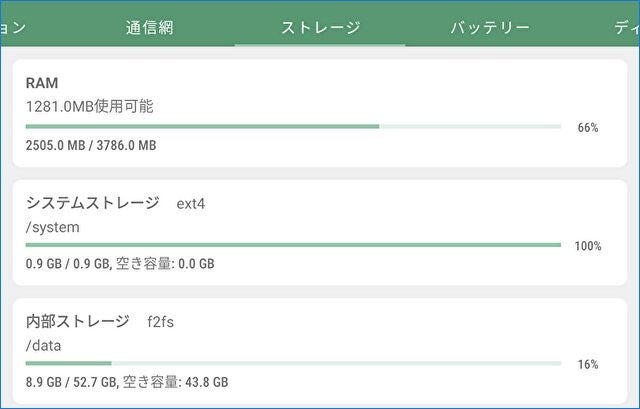The width and height of the screenshot is (640, 409).
Task: Click the /data storage progress bar
Action: point(292,363)
